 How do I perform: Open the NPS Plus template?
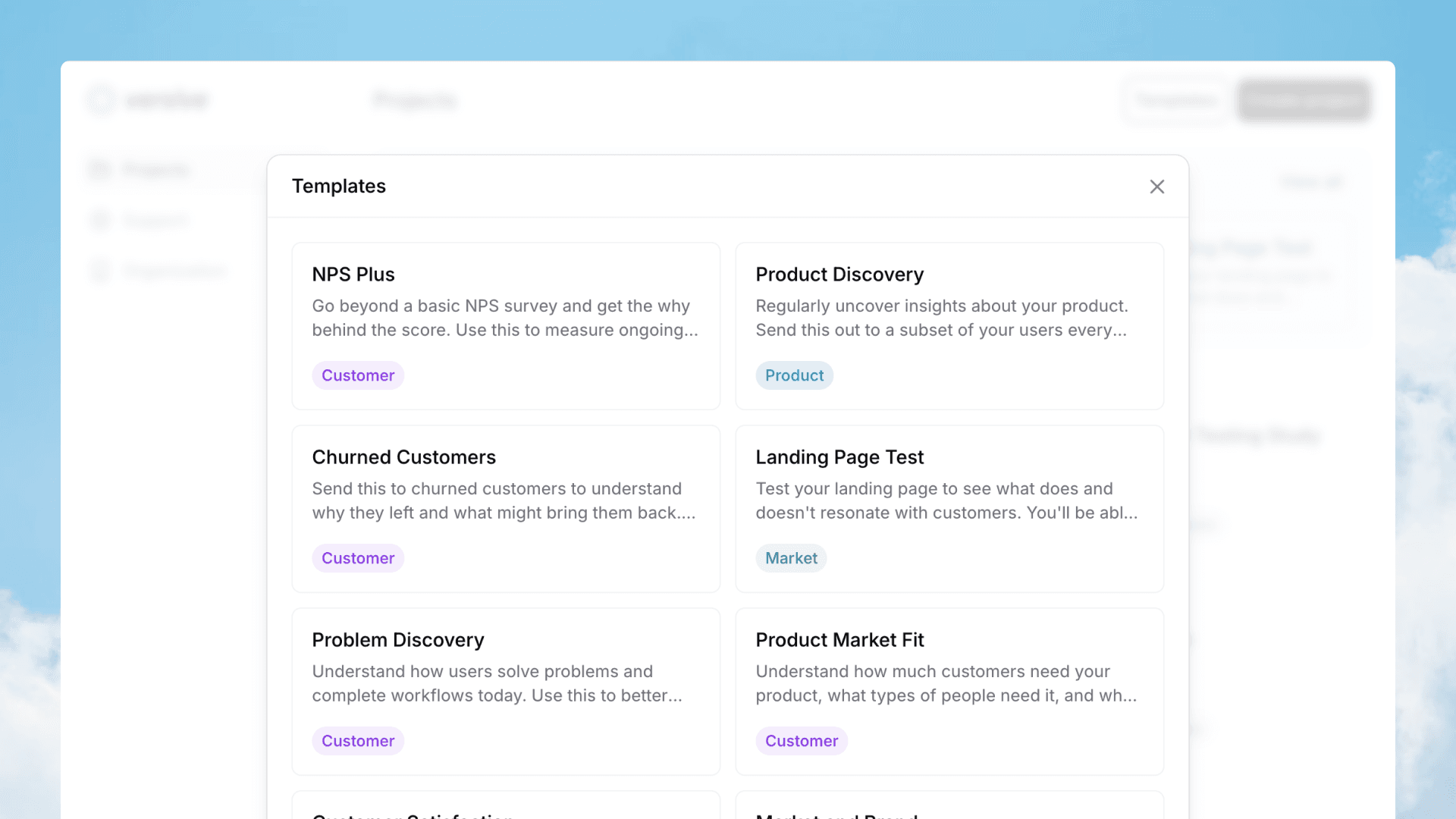(x=505, y=326)
